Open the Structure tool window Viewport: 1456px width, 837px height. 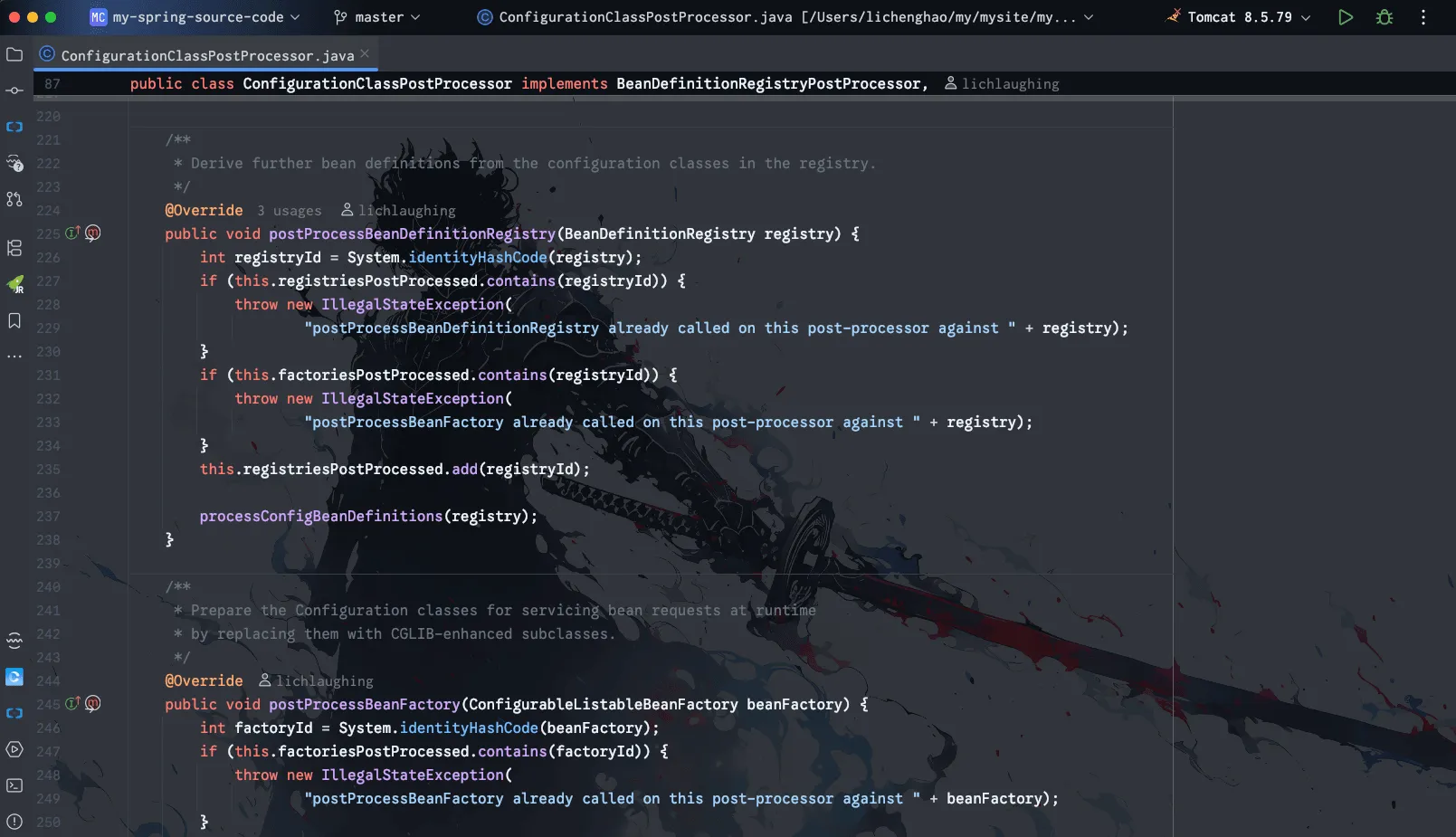pos(14,248)
